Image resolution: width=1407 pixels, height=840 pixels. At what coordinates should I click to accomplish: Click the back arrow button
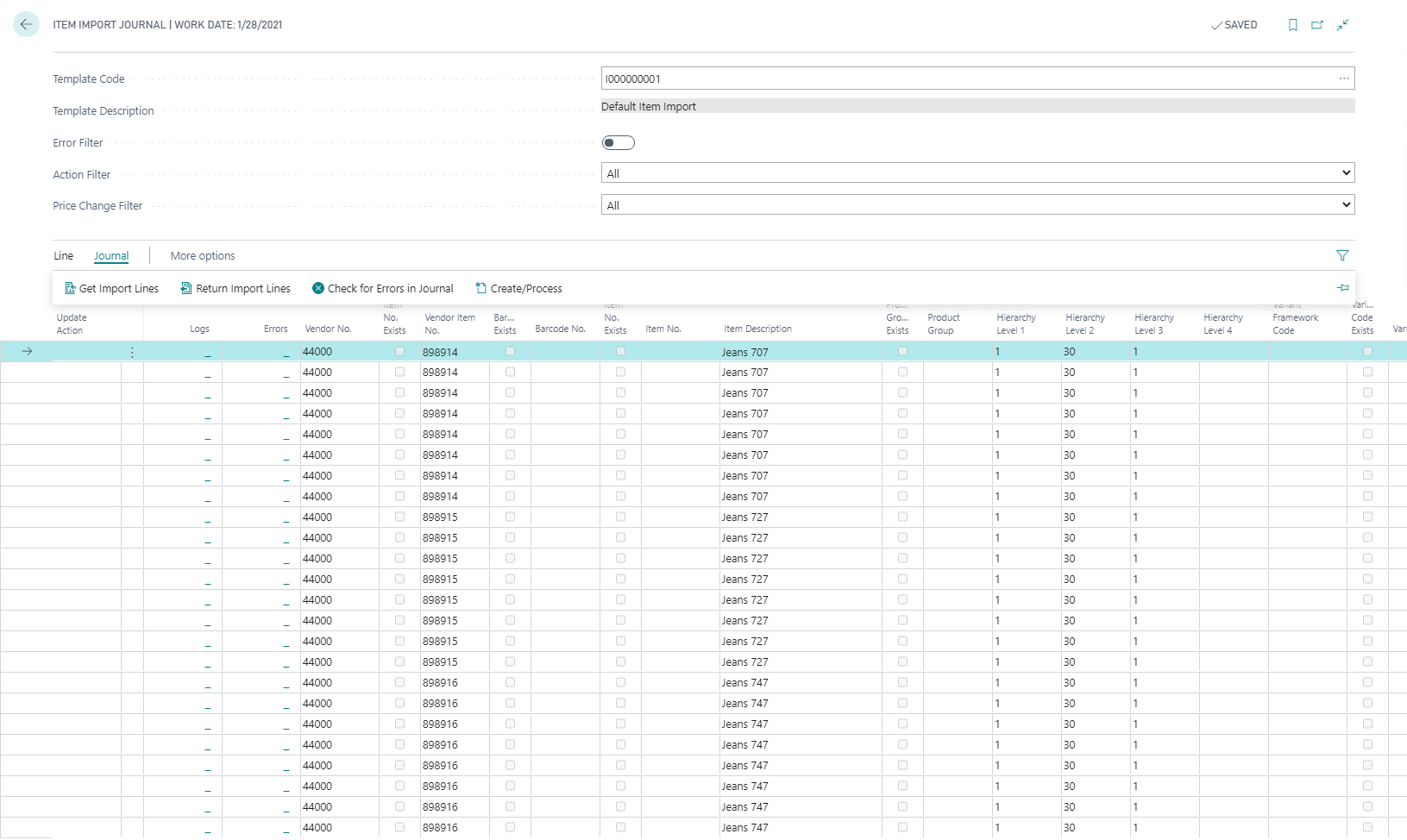26,24
